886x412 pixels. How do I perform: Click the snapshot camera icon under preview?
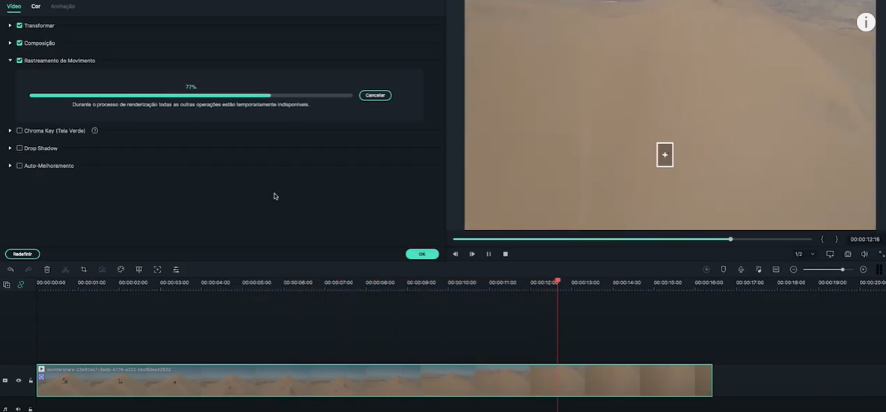[847, 254]
